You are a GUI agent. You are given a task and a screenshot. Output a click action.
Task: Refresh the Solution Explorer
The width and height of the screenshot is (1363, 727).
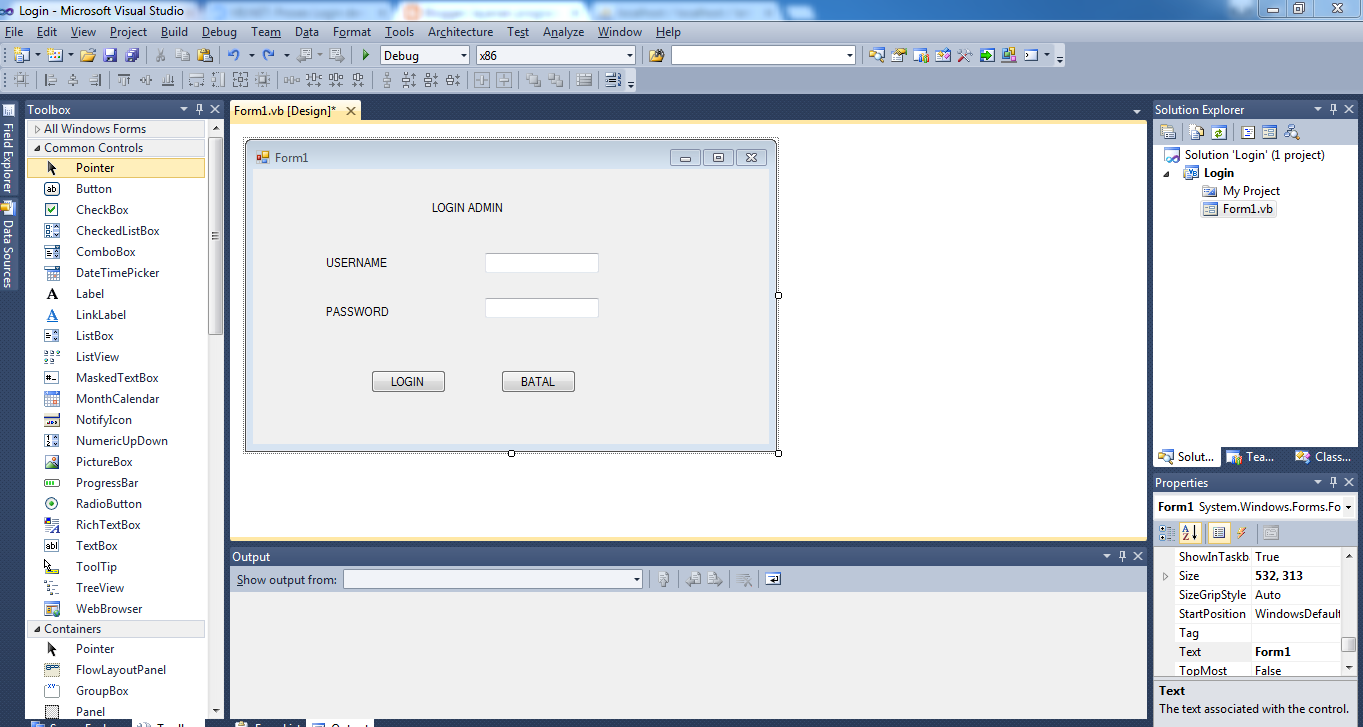coord(1219,131)
